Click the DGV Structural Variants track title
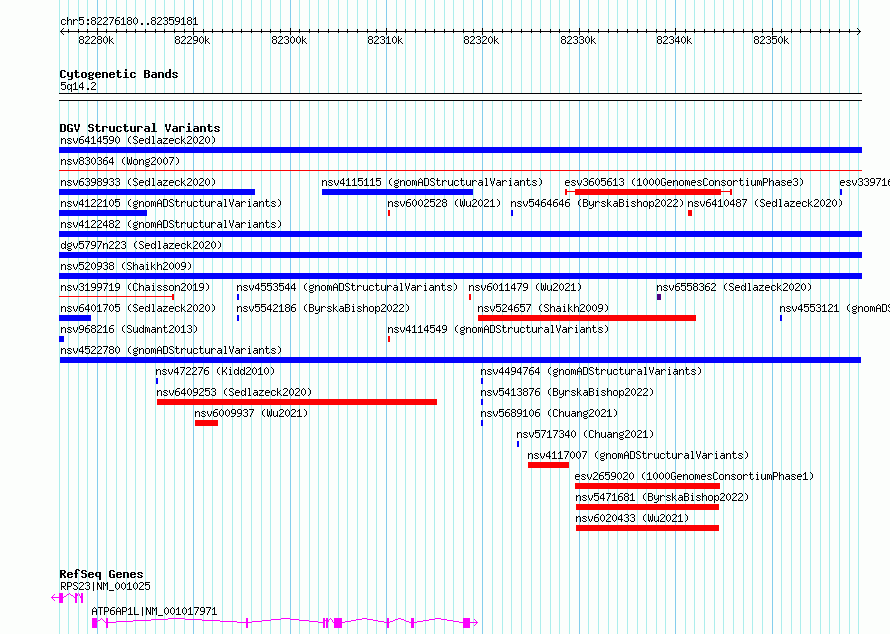Screen dimensions: 890x634 click(140, 128)
